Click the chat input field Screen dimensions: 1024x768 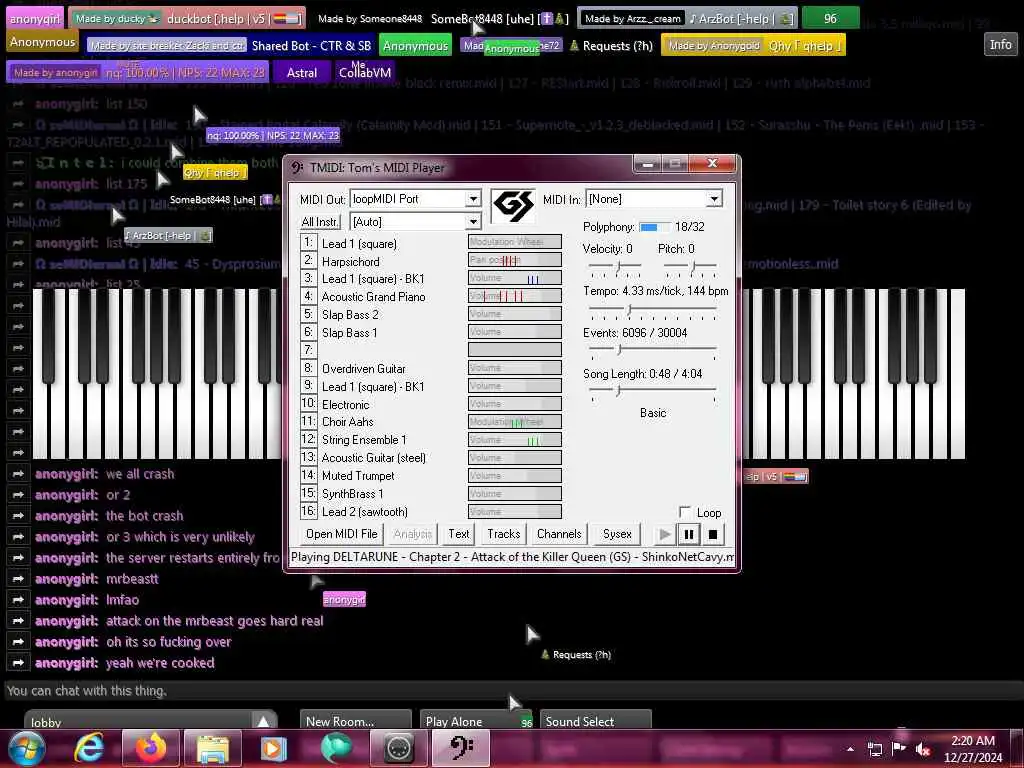point(512,690)
